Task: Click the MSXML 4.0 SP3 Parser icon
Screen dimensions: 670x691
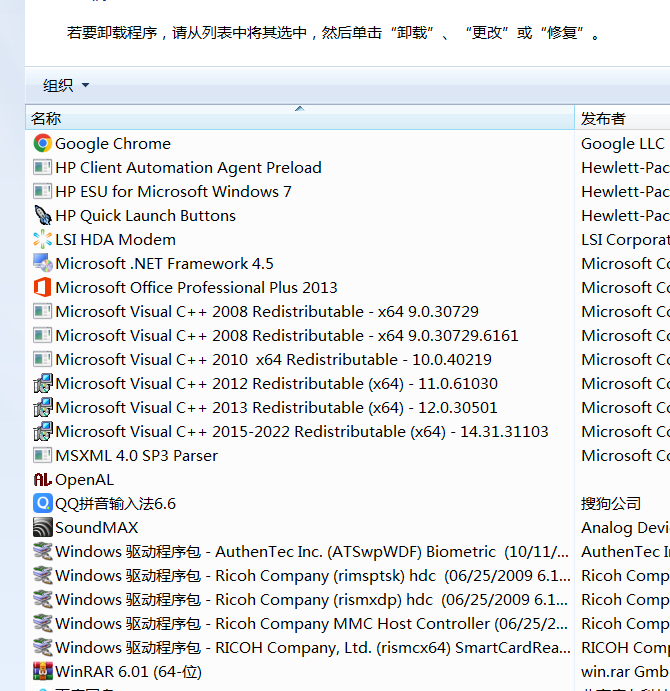Action: pyautogui.click(x=42, y=455)
